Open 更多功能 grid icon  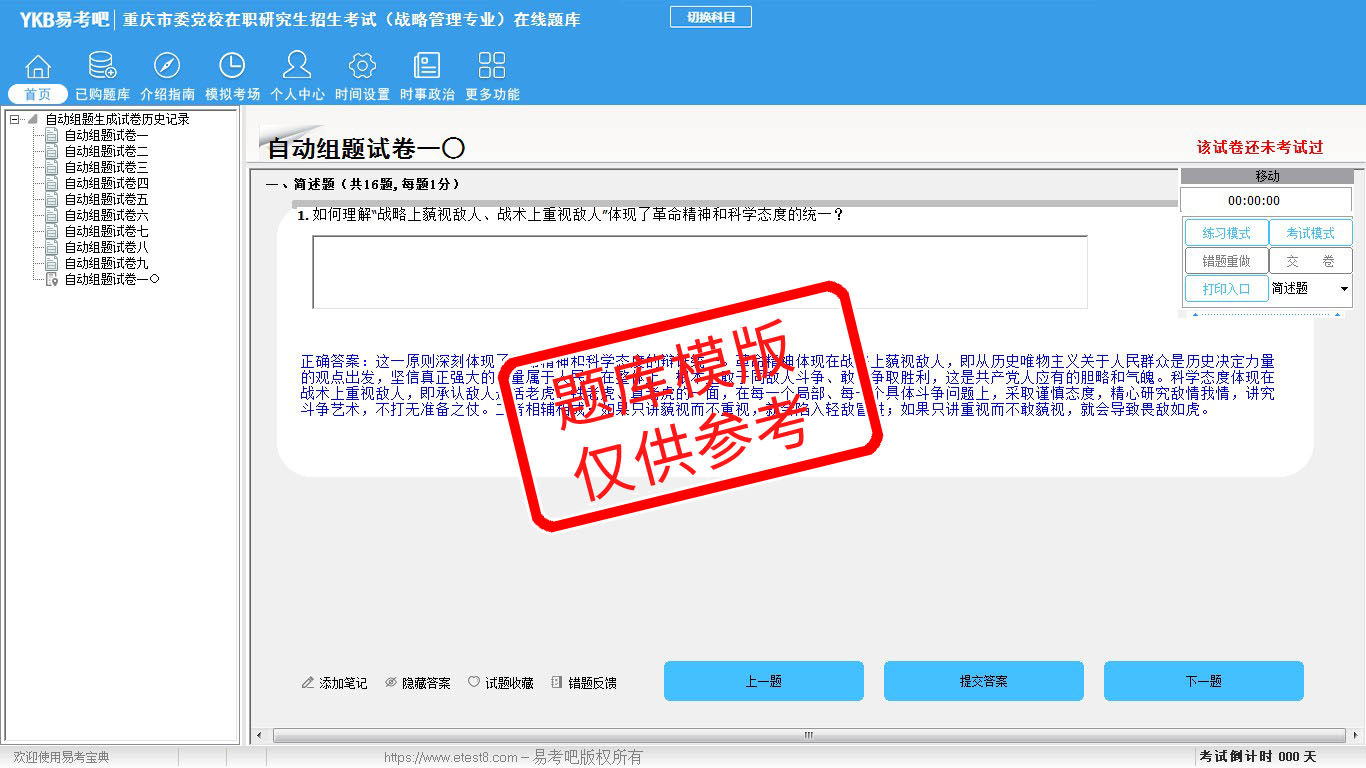[x=492, y=67]
